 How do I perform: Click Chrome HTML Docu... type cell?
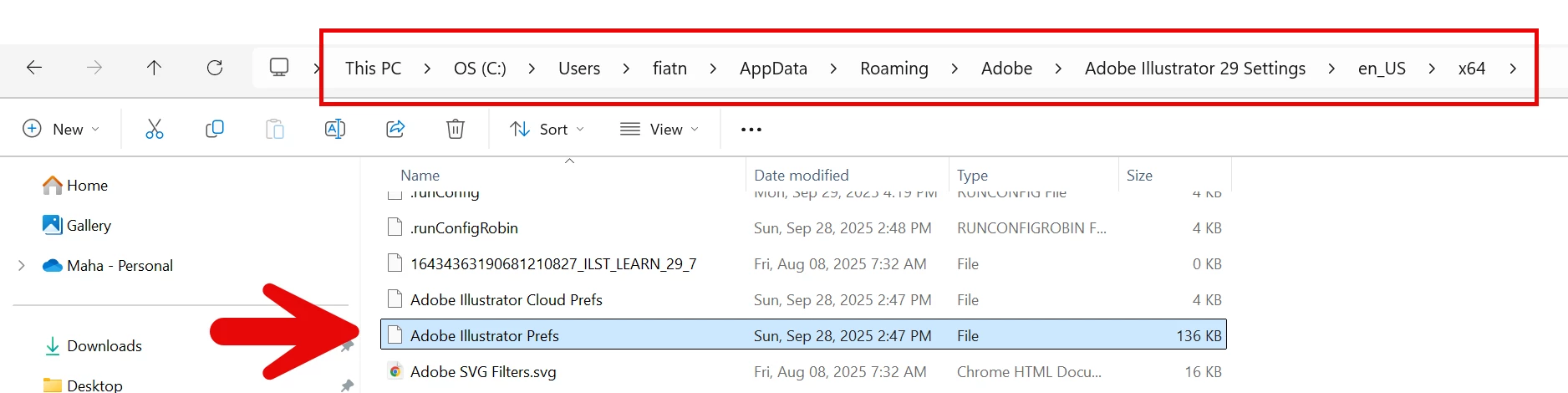click(1029, 371)
